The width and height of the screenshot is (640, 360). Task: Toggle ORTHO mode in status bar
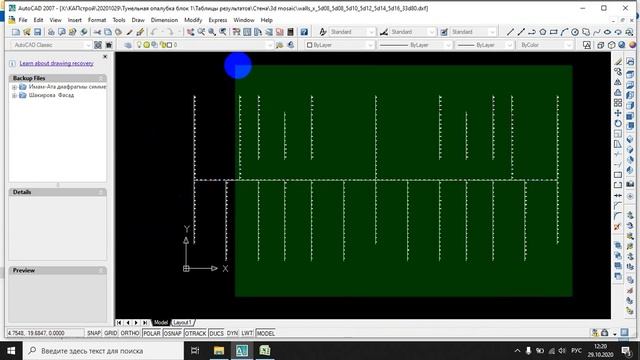coord(130,333)
